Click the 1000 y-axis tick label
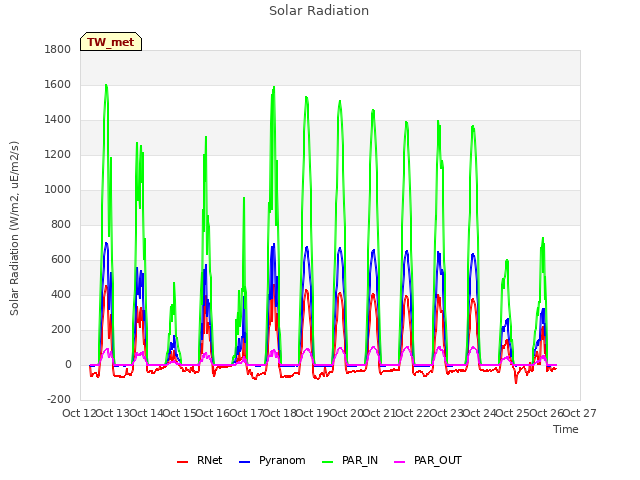This screenshot has height=480, width=640. (x=58, y=189)
